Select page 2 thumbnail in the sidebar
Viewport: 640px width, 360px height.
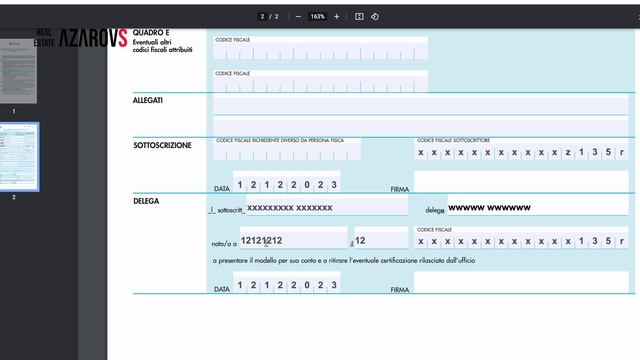pyautogui.click(x=19, y=157)
